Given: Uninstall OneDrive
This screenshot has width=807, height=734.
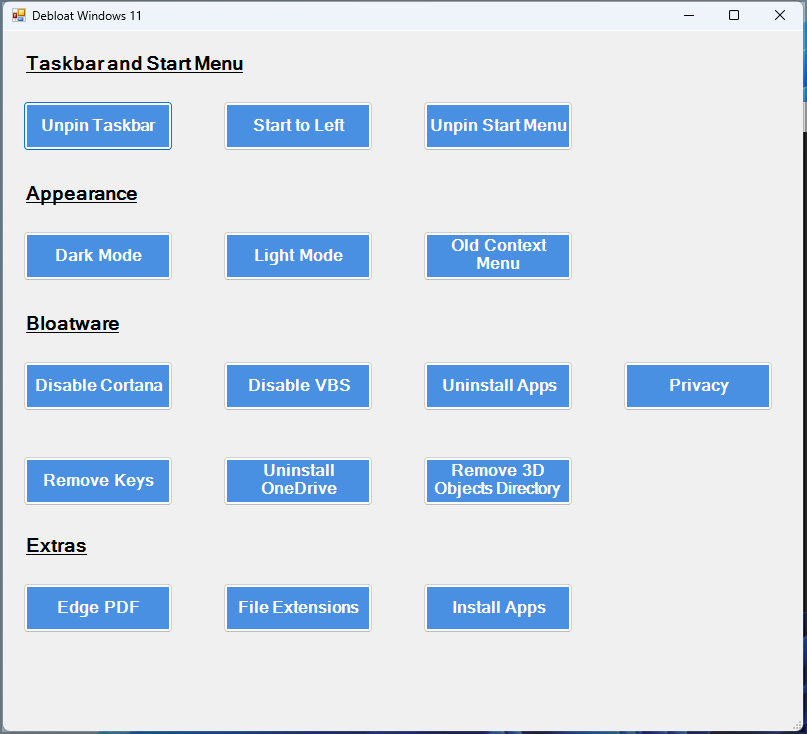Looking at the screenshot, I should click(297, 481).
